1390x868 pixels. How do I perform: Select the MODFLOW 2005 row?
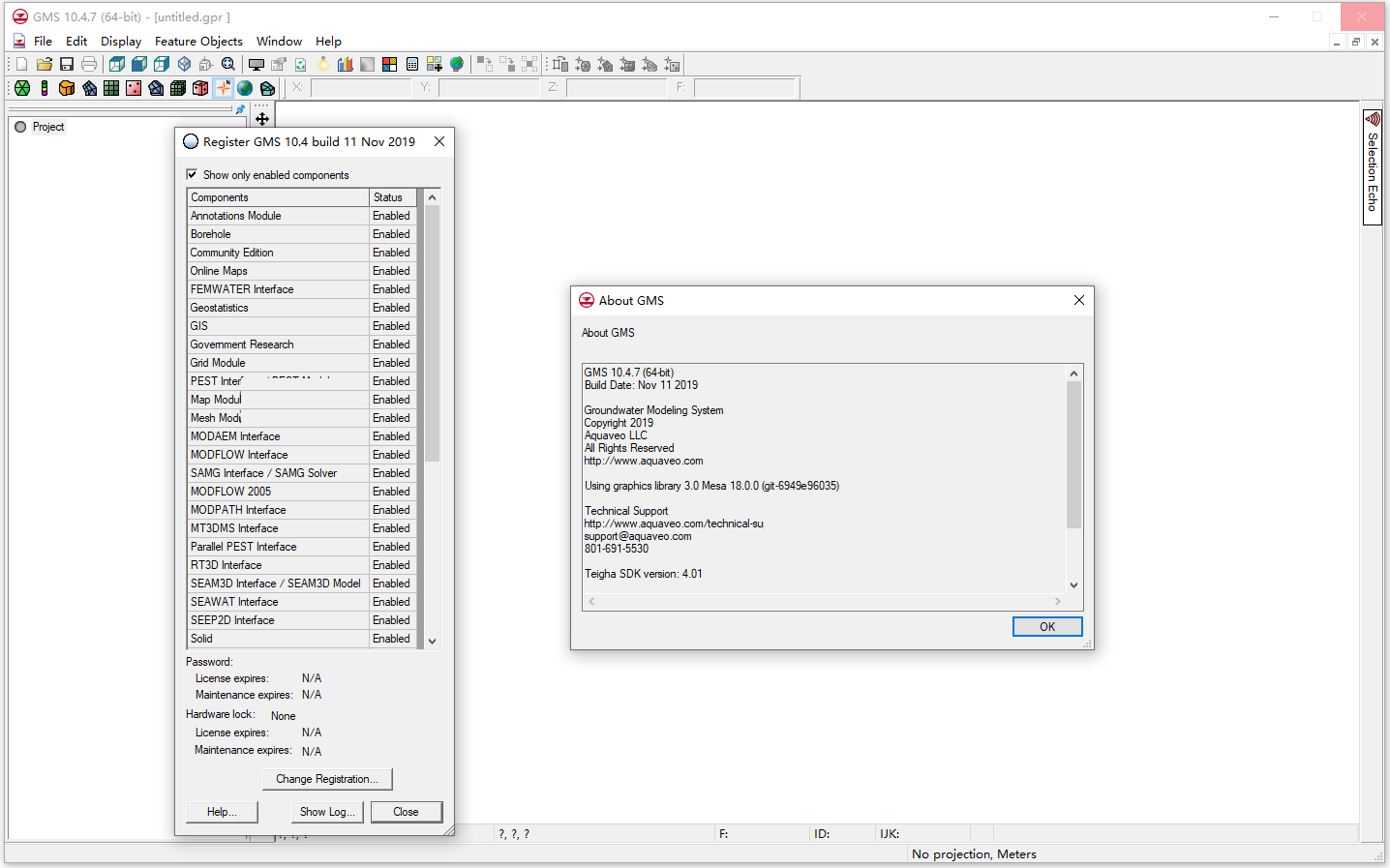(302, 492)
